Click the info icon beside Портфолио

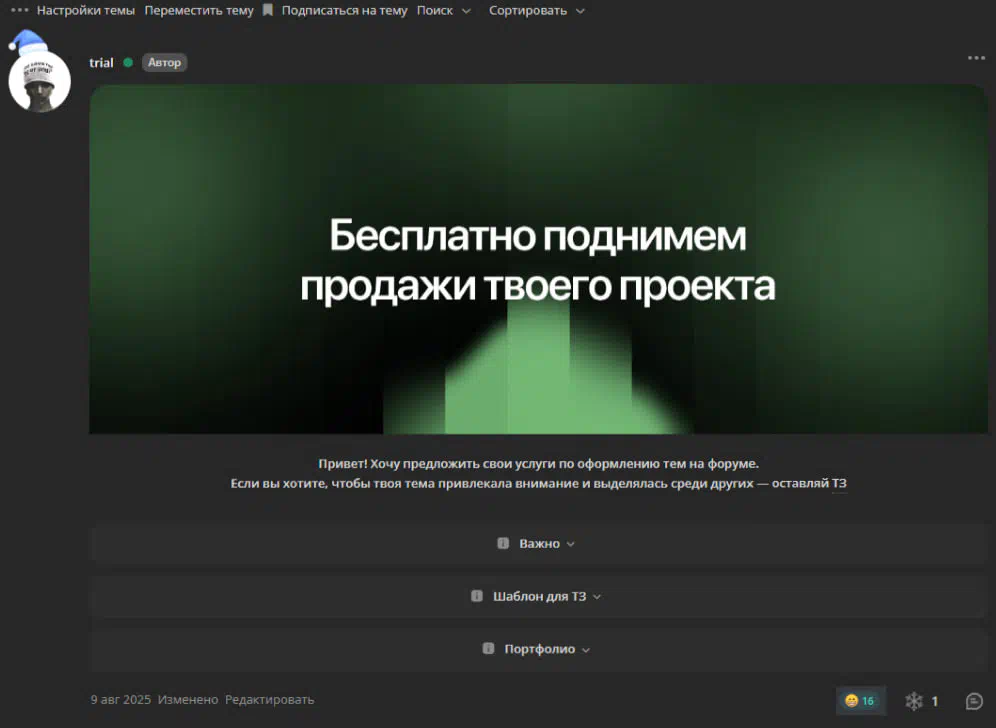point(488,649)
